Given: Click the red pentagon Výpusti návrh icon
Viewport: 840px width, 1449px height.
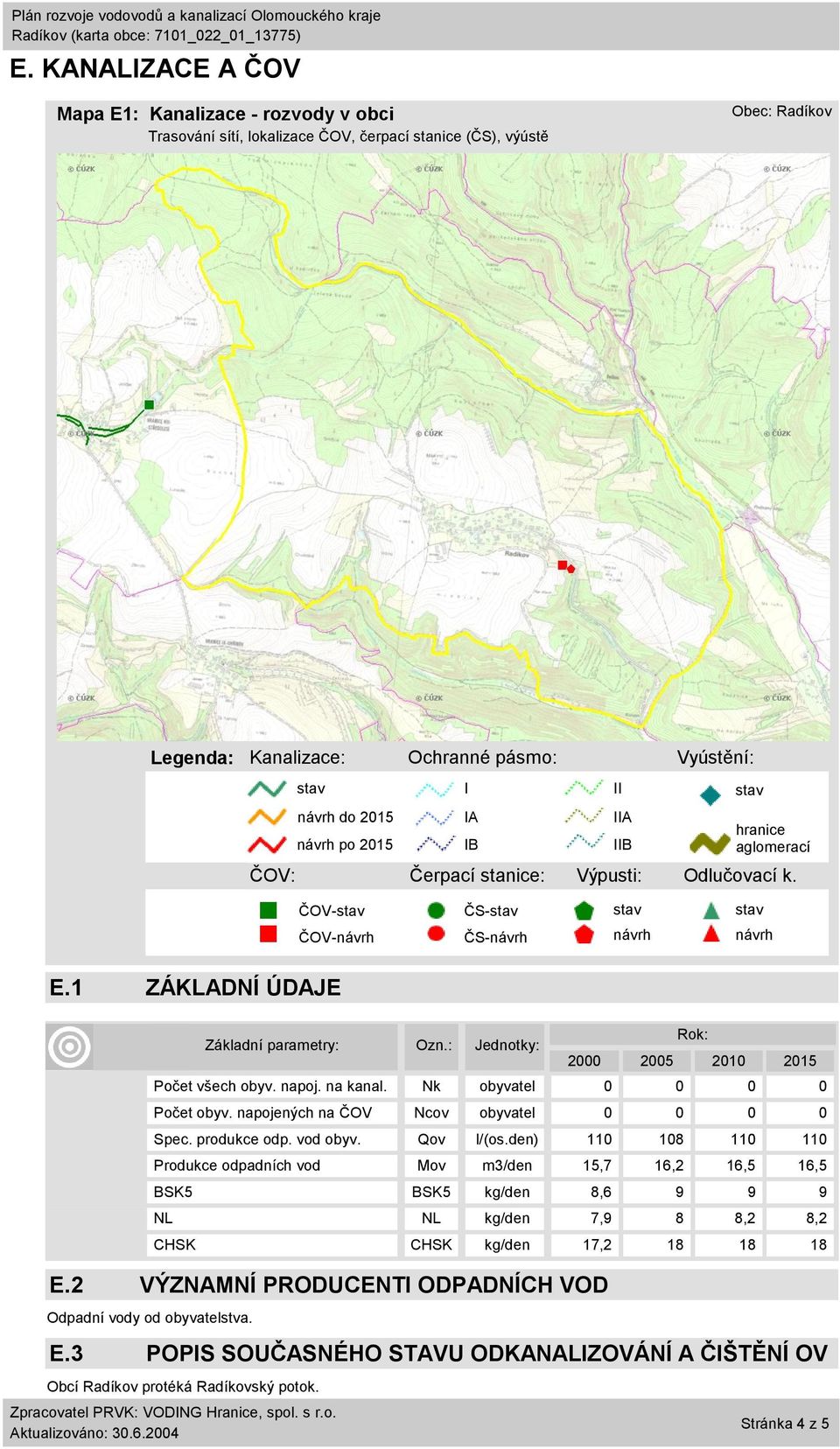Looking at the screenshot, I should point(584,934).
